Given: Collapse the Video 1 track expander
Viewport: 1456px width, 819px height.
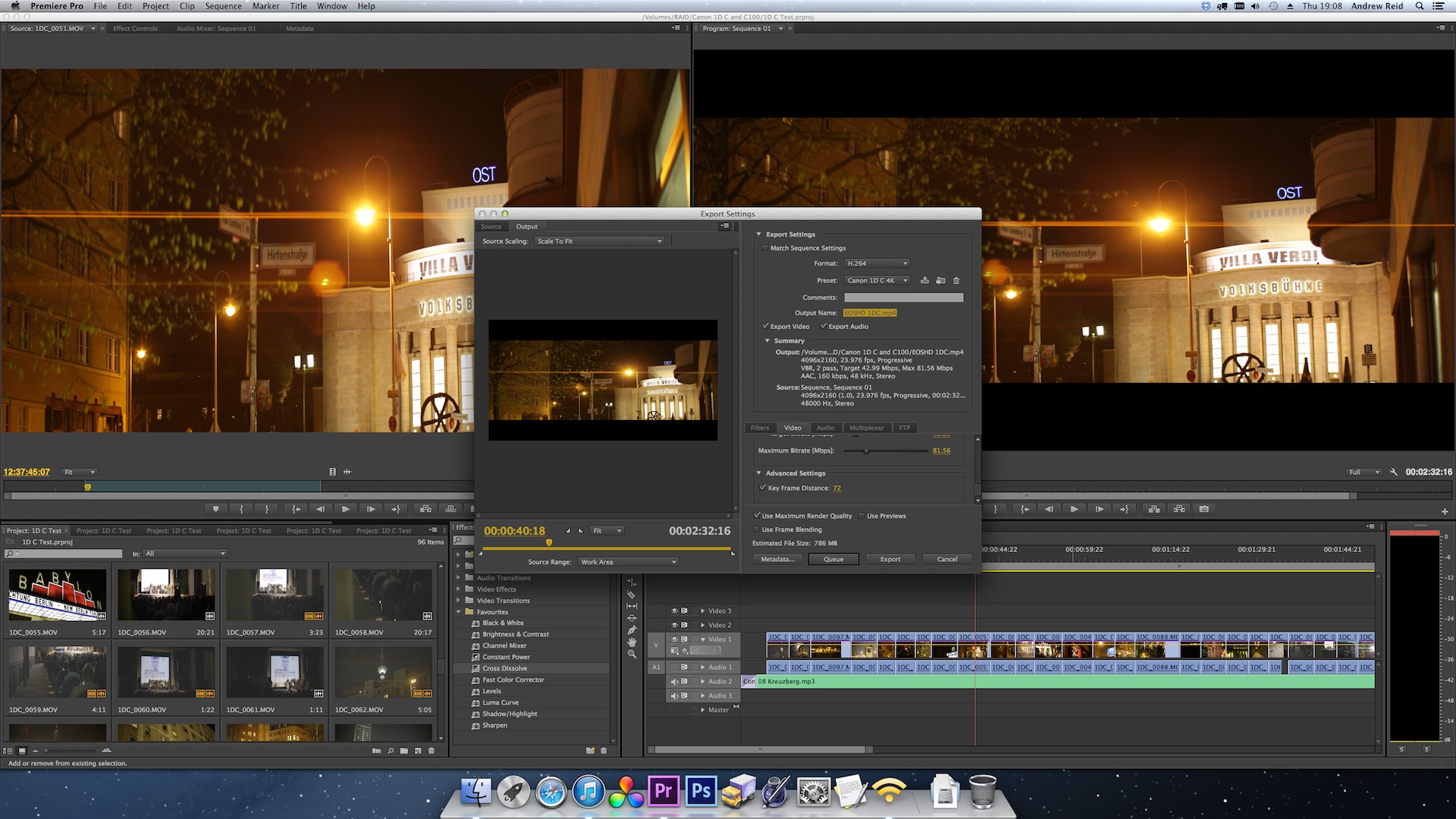Looking at the screenshot, I should click(703, 639).
